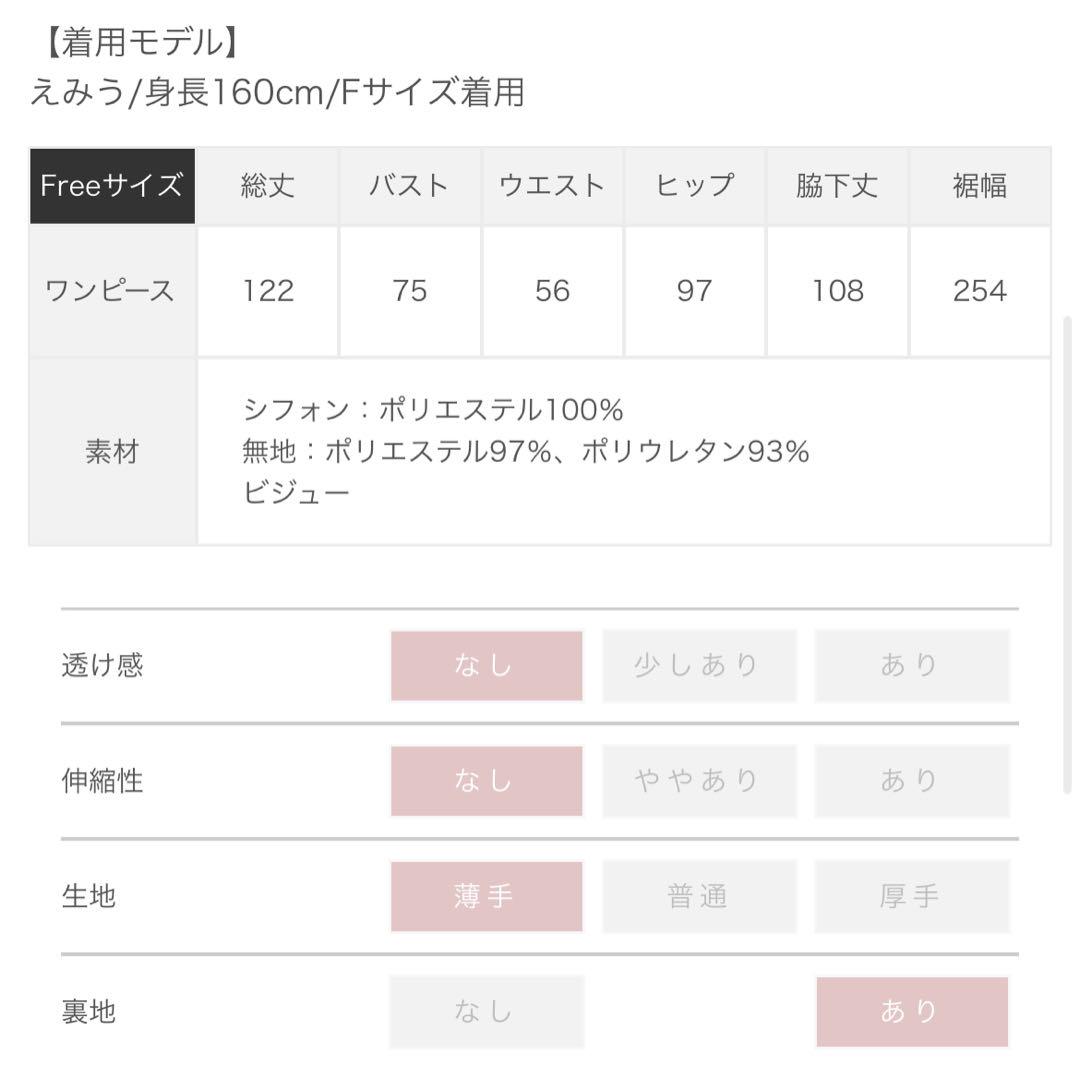Click the ワンピース row label
This screenshot has height=1068, width=1080.
[112, 291]
